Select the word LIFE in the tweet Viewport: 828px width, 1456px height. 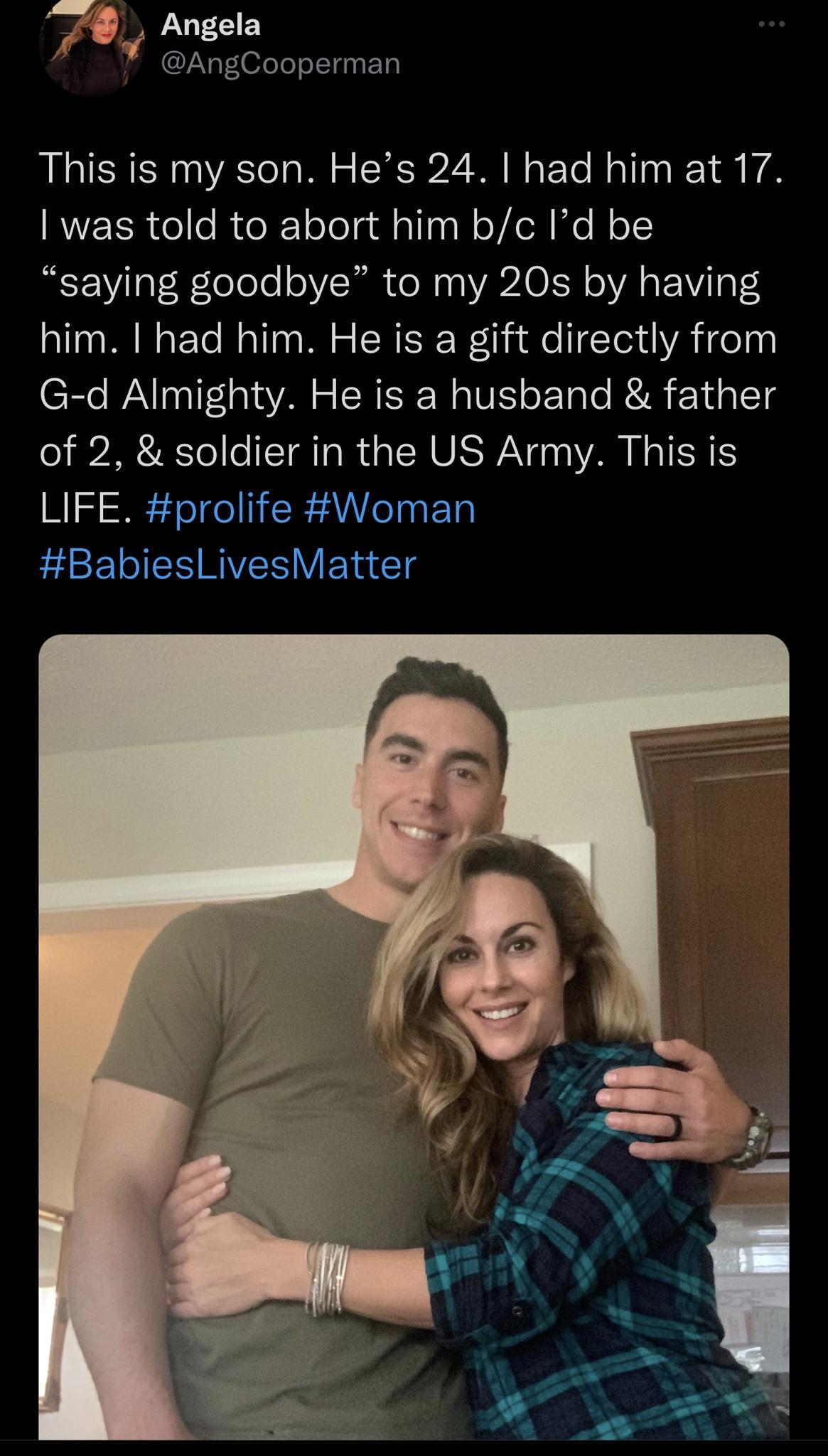click(80, 507)
